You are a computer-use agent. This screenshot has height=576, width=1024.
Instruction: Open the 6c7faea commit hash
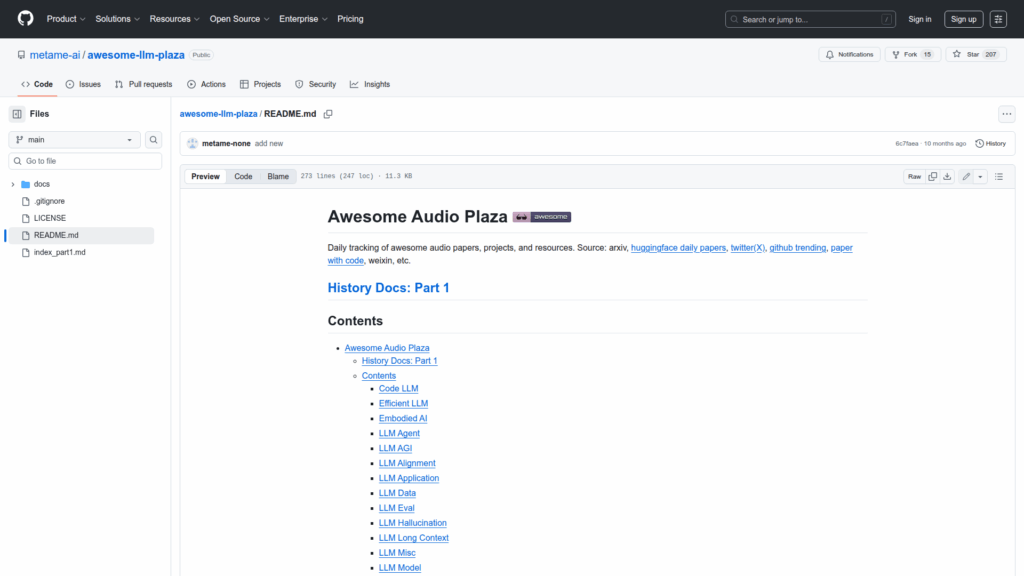pos(906,144)
